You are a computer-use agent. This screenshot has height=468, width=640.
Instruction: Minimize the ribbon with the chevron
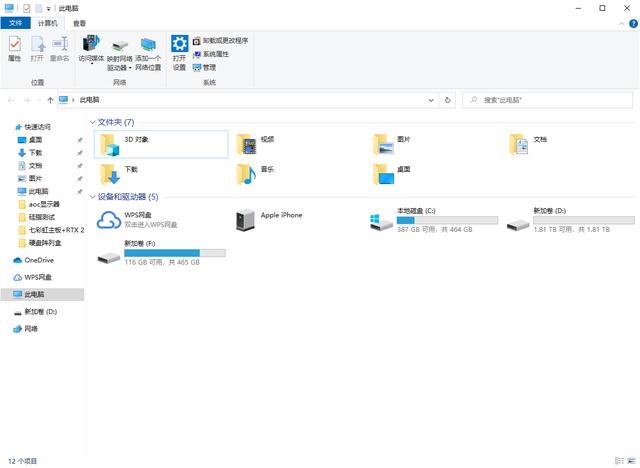[622, 24]
